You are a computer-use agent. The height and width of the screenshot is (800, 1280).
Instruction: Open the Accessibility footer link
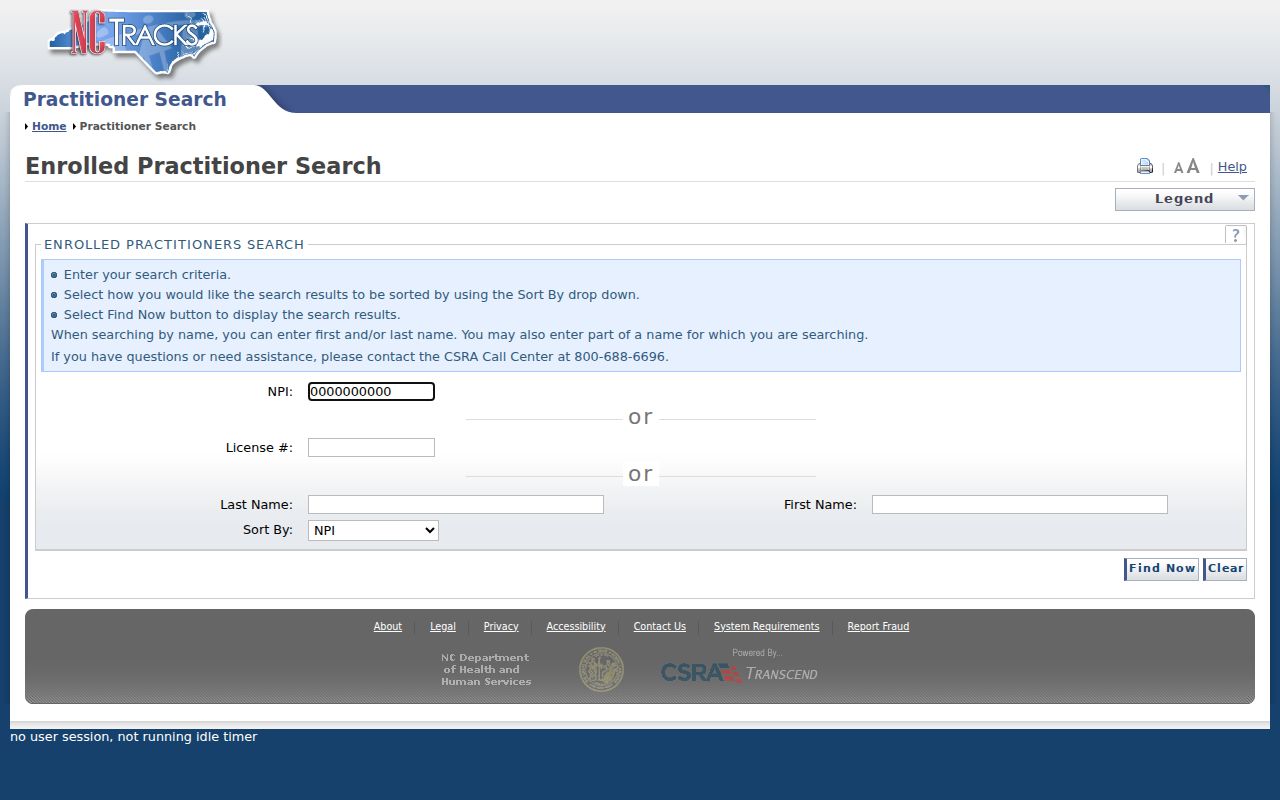coord(576,627)
